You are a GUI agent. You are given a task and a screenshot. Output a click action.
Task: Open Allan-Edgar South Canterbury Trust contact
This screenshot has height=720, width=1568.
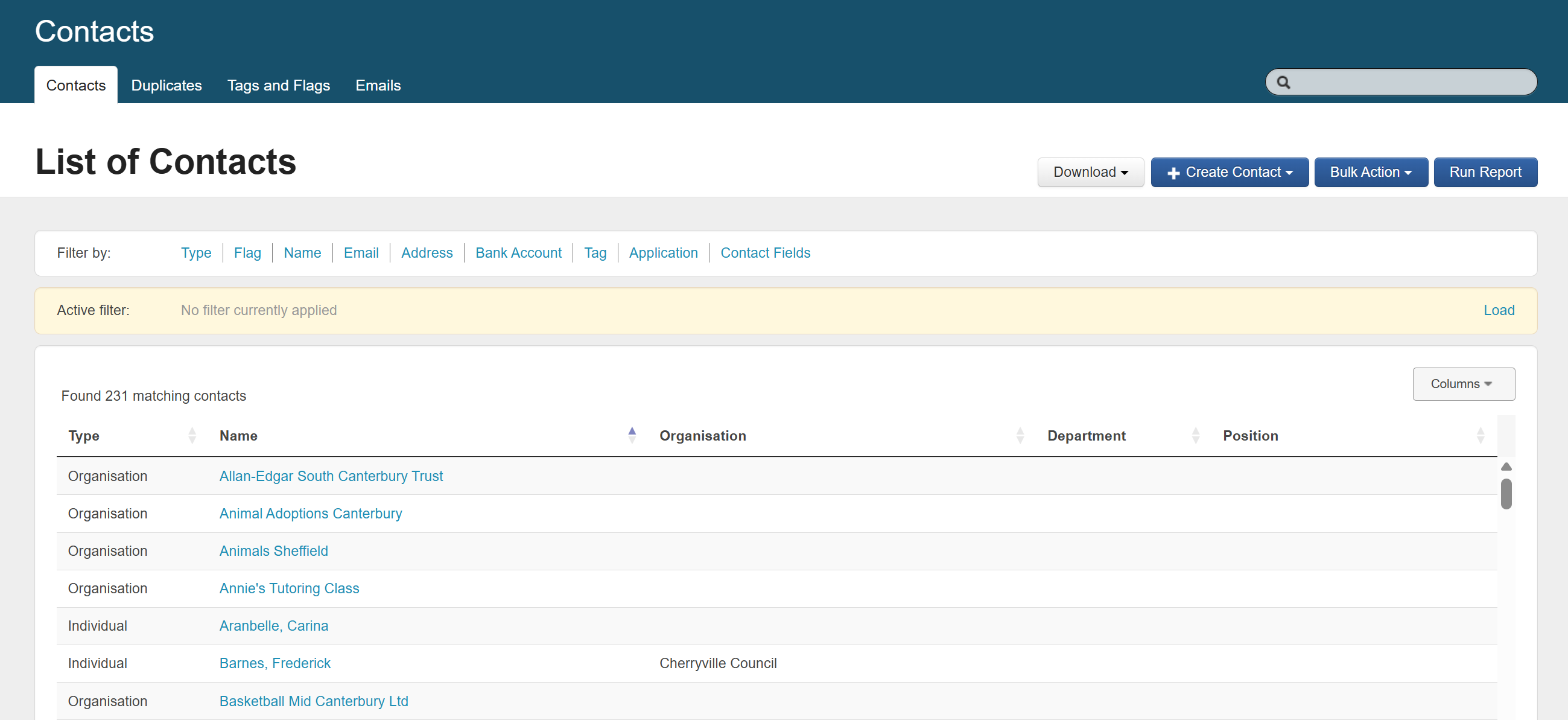tap(331, 476)
